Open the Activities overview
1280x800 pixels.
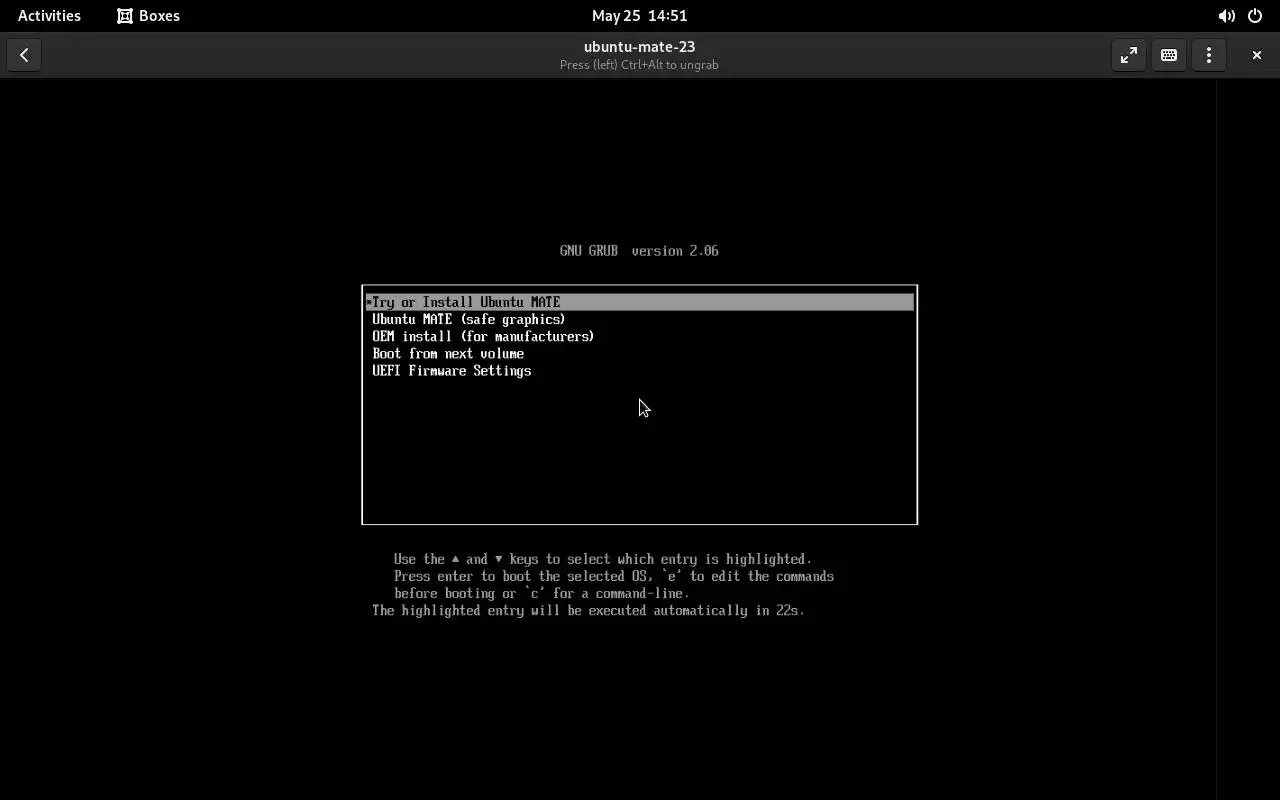click(49, 16)
